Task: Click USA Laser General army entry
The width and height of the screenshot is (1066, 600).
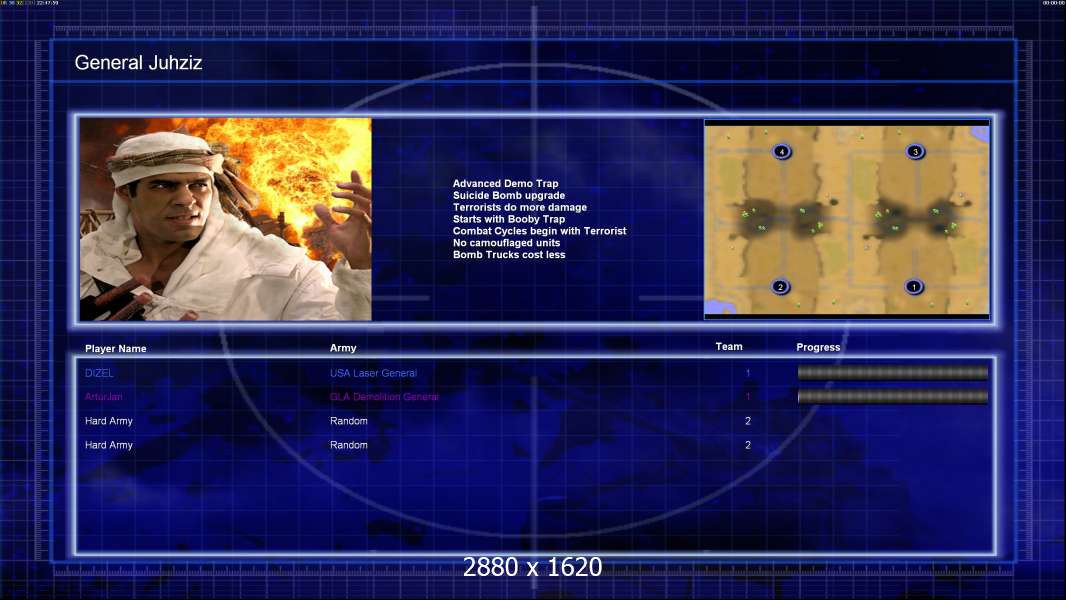Action: (x=373, y=373)
